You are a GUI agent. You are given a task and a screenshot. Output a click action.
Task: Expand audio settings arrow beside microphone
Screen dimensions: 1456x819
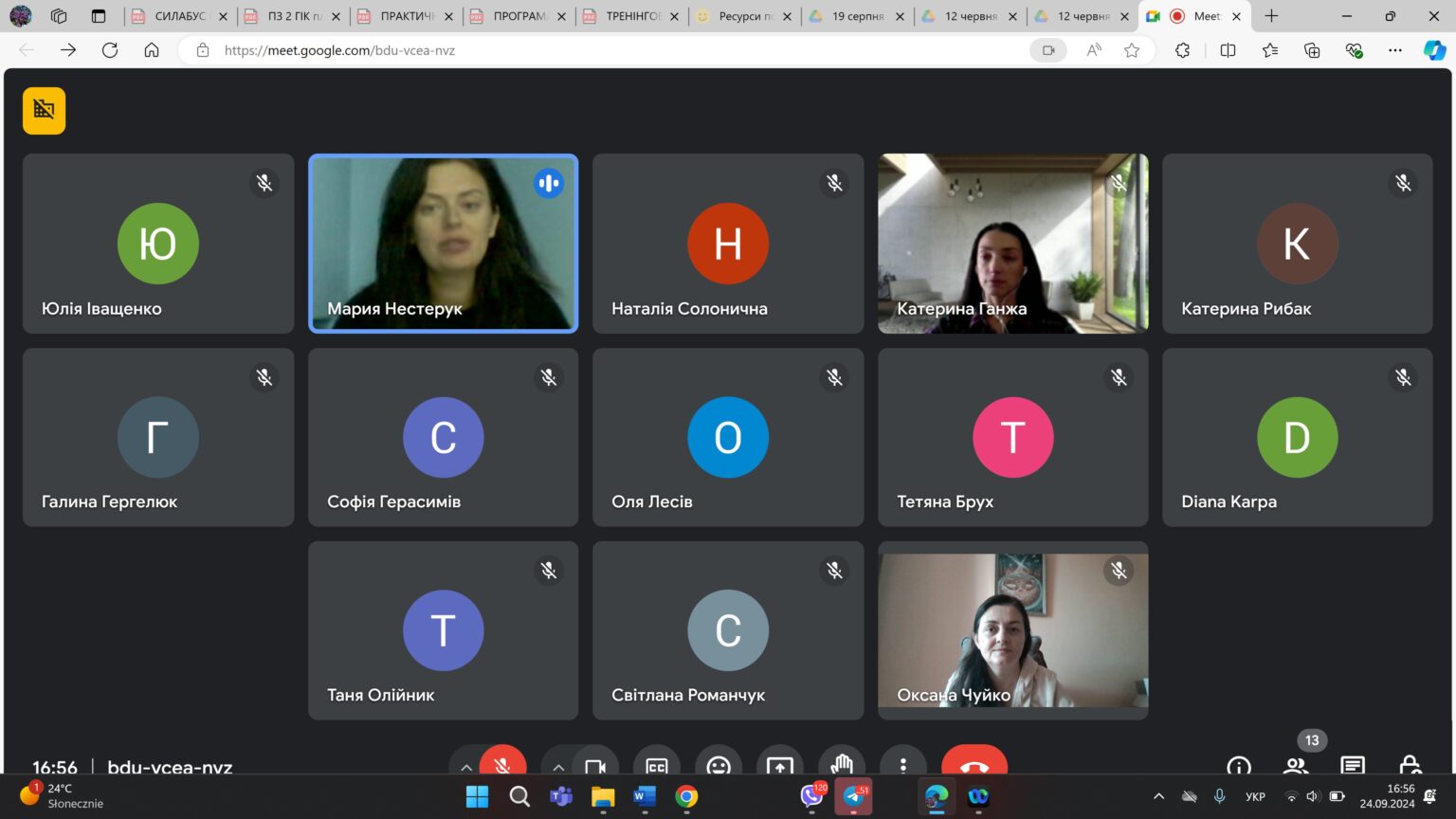[x=465, y=767]
